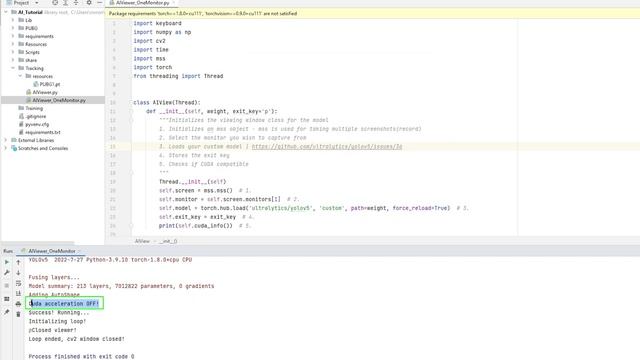
Task: Click Up the stack trace arrow
Action: (x=18, y=262)
